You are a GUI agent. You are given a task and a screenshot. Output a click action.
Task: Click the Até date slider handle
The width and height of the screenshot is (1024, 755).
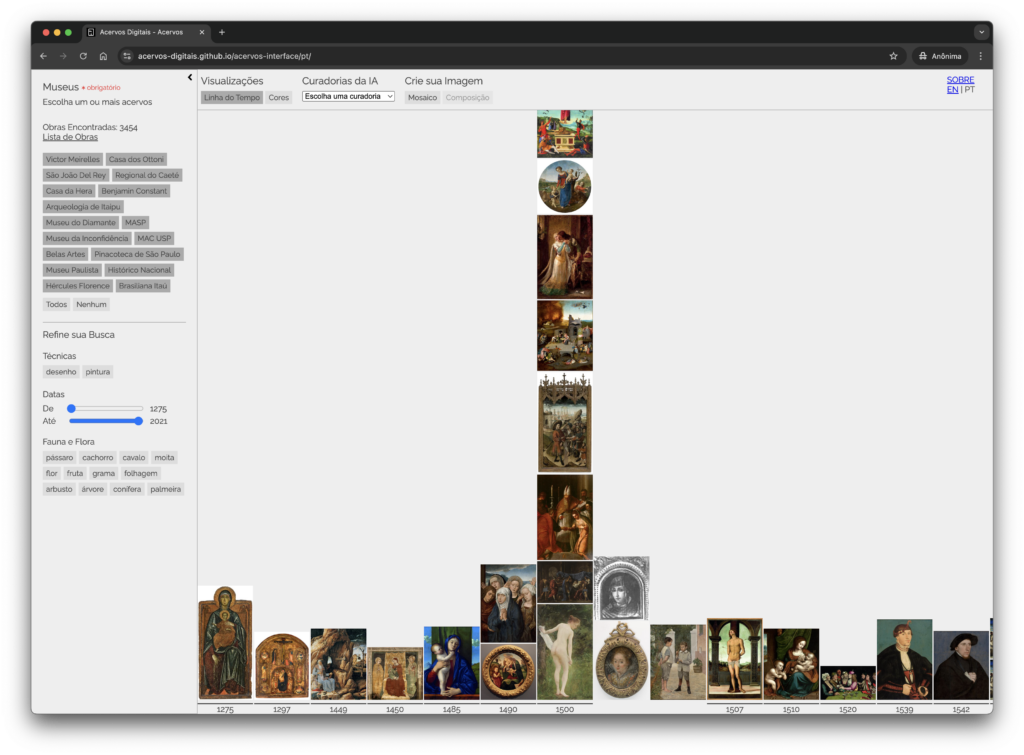tap(138, 421)
